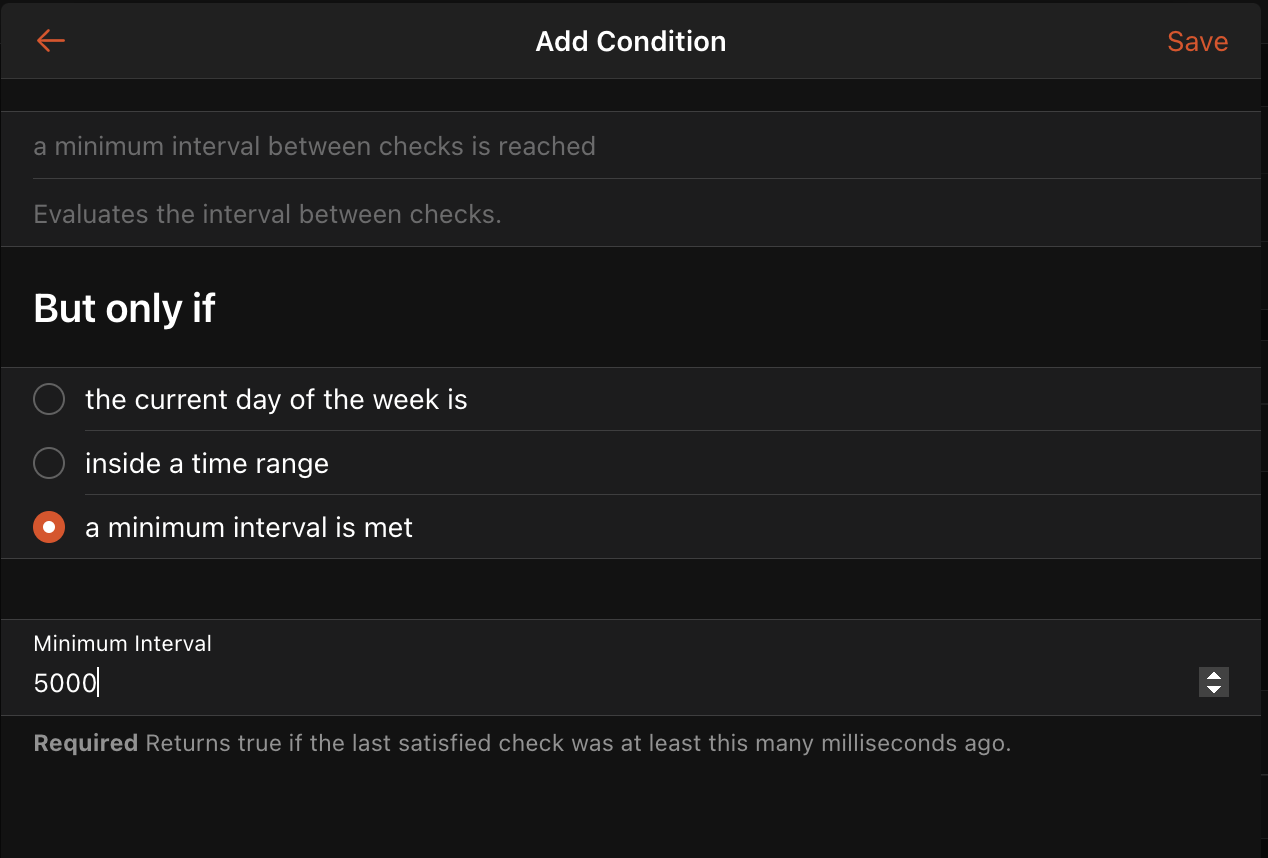Click the 'a minimum interval is met' label
This screenshot has width=1268, height=858.
[x=249, y=528]
